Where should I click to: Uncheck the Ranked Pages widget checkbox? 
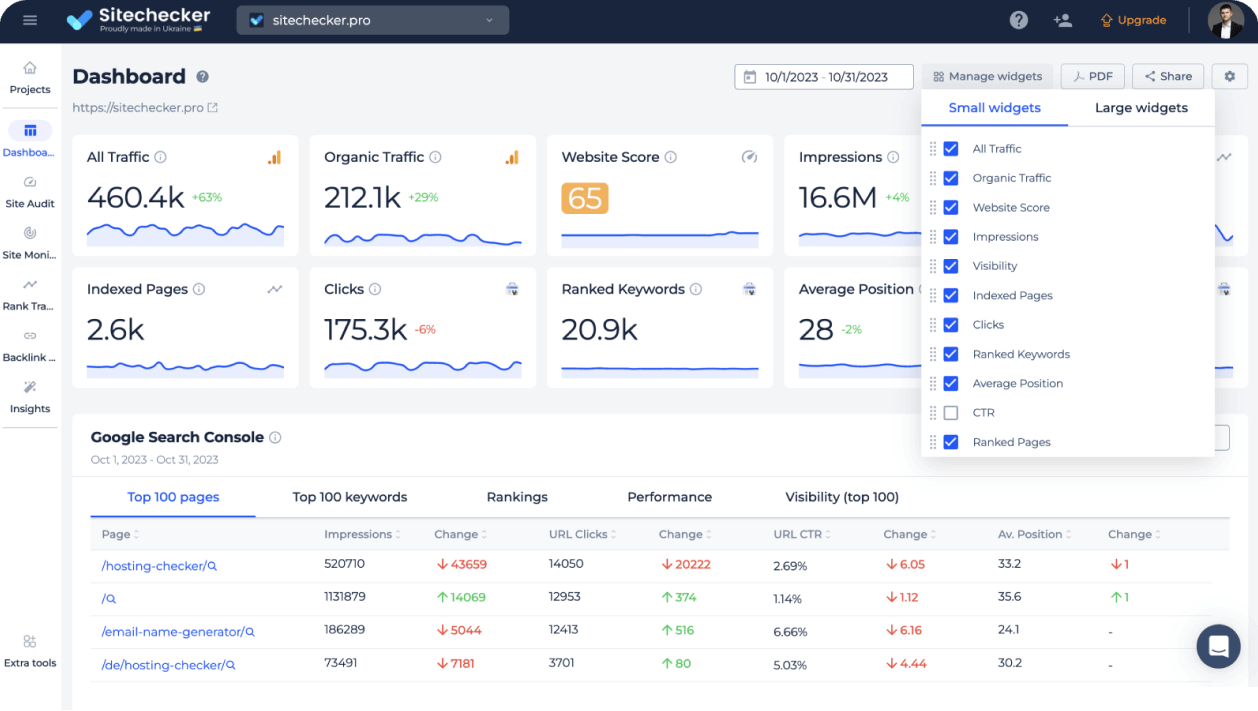tap(951, 442)
